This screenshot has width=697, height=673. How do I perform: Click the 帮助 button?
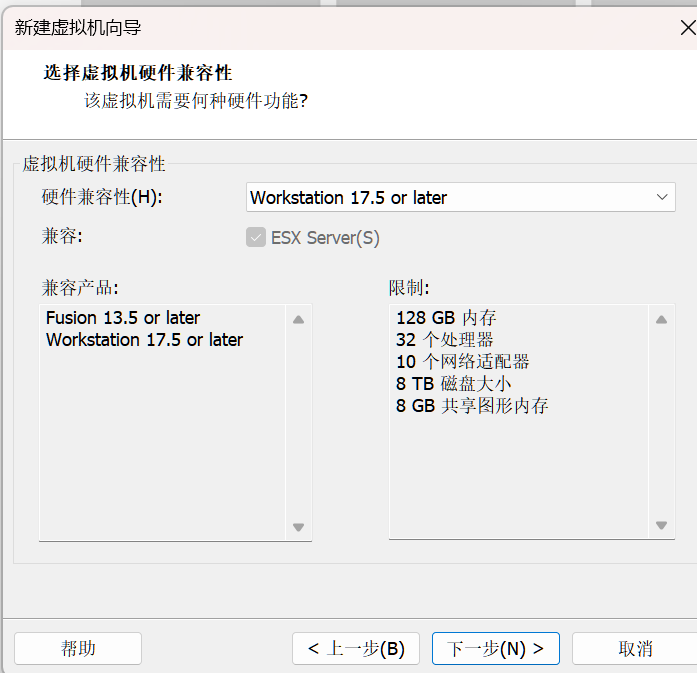click(x=78, y=648)
